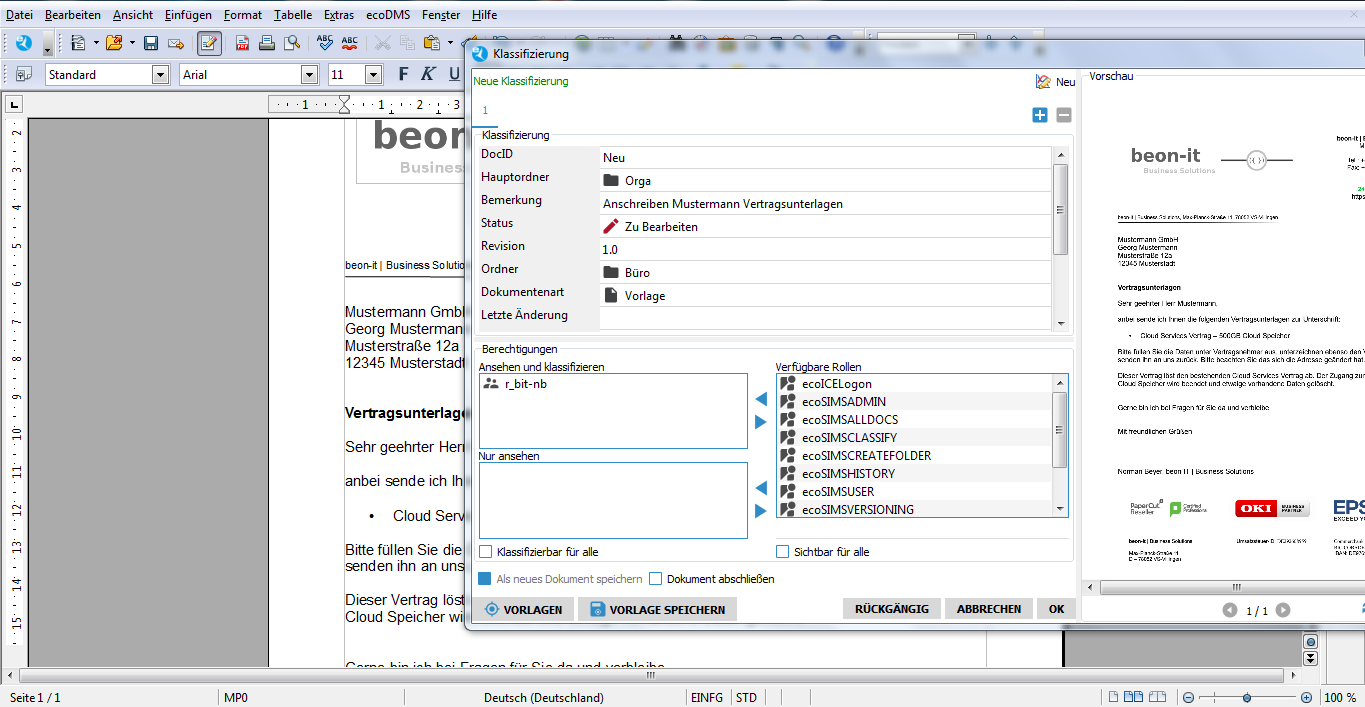This screenshot has width=1365, height=707.
Task: Click the Abbrechen button
Action: pos(988,609)
